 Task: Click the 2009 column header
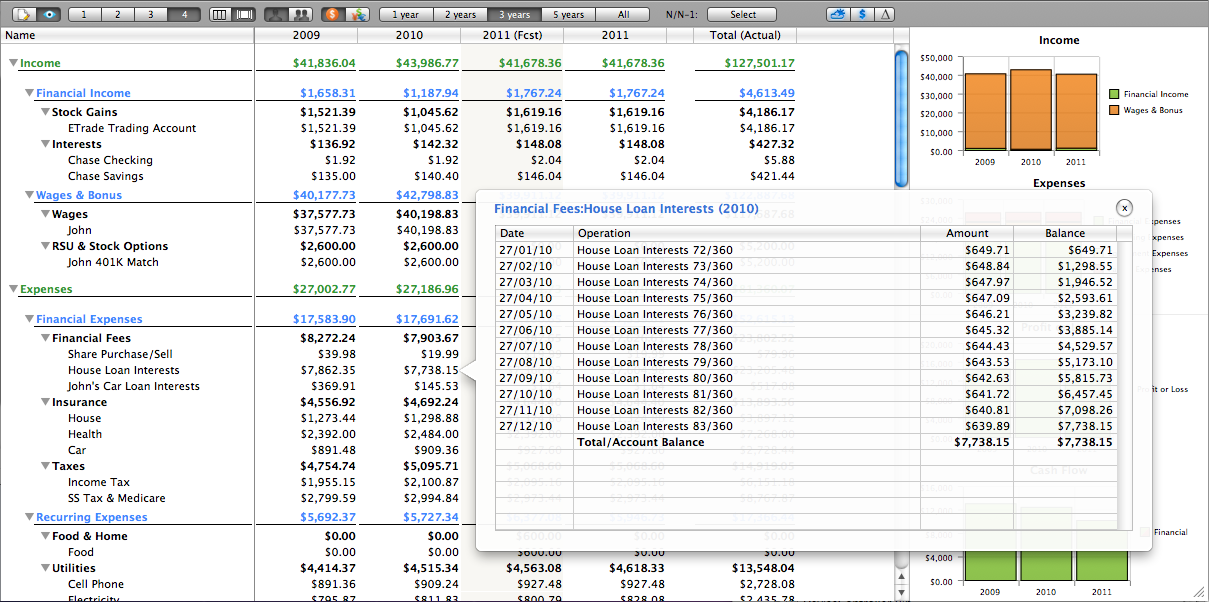coord(306,35)
